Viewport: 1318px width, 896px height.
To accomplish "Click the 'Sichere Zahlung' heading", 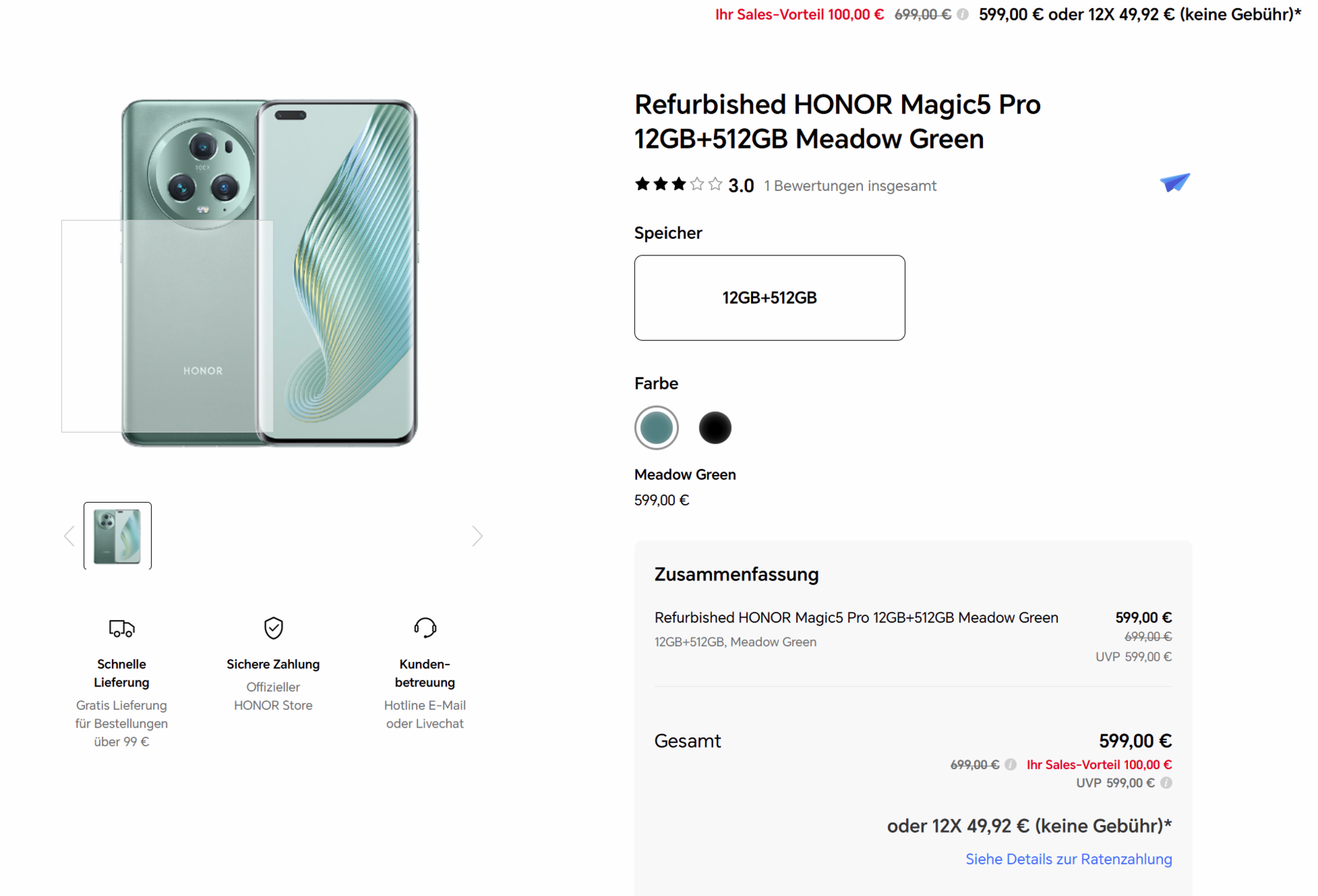I will (273, 665).
